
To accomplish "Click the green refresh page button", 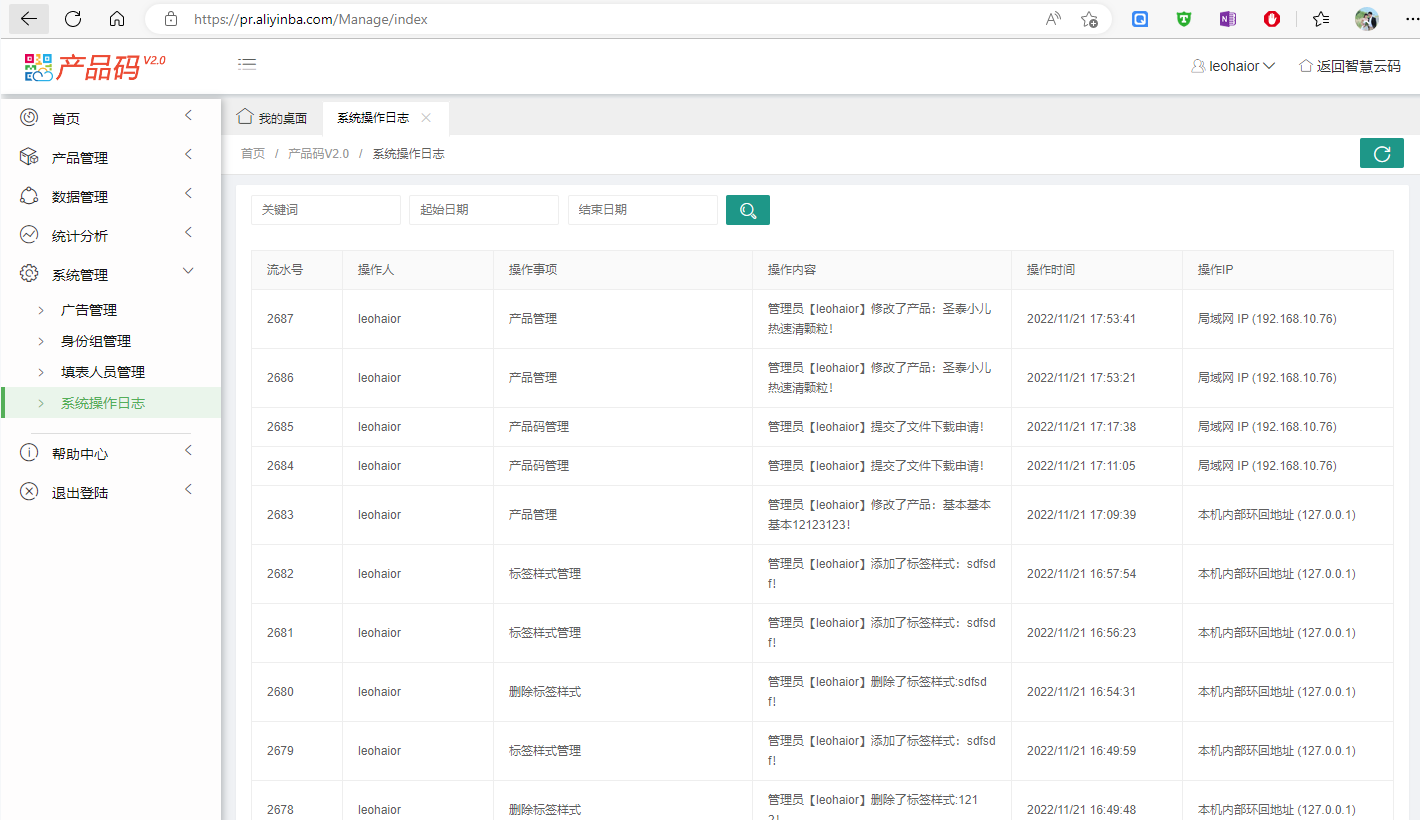I will coord(1381,153).
